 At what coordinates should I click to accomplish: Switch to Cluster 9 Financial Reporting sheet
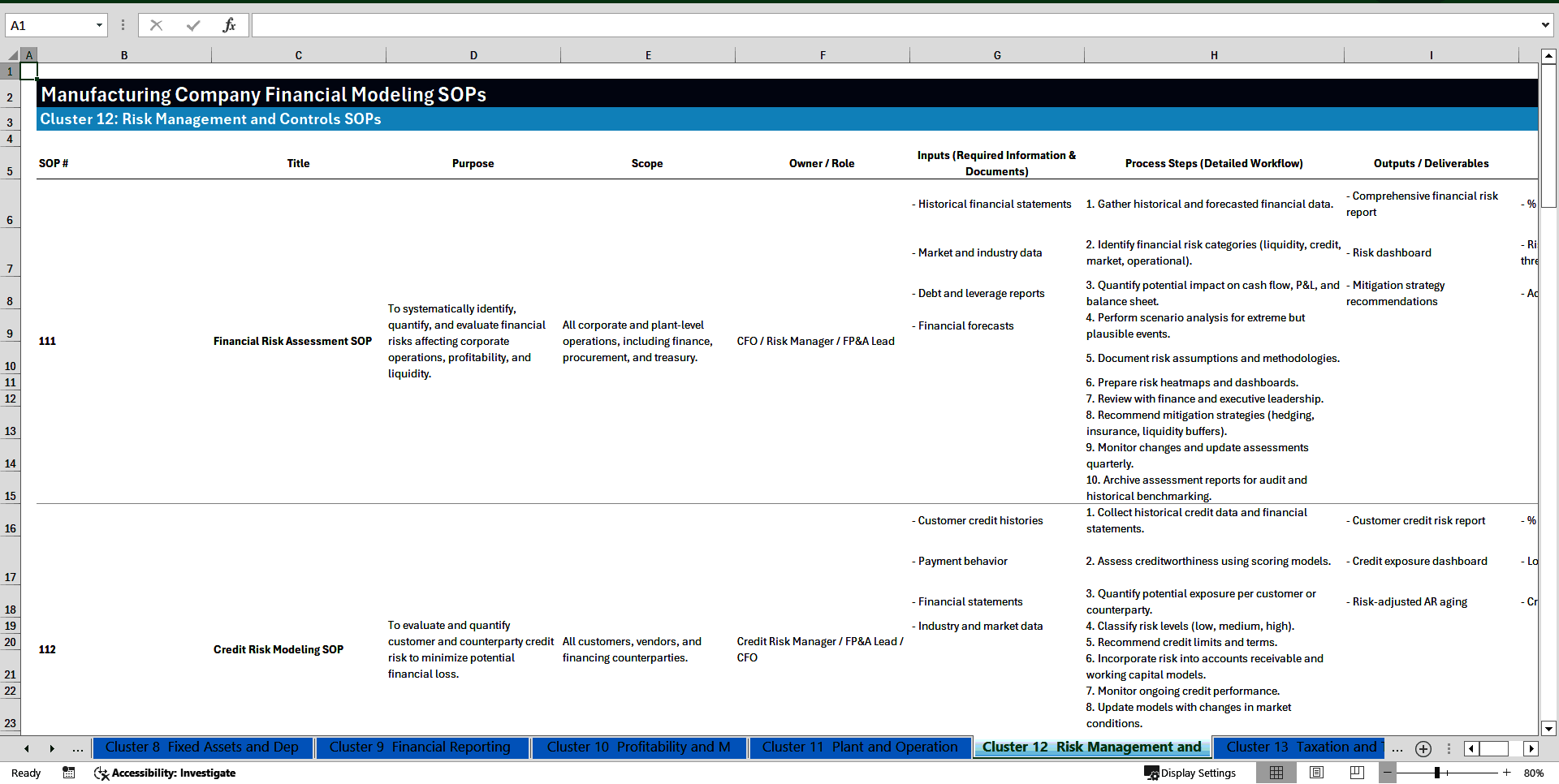tap(422, 747)
